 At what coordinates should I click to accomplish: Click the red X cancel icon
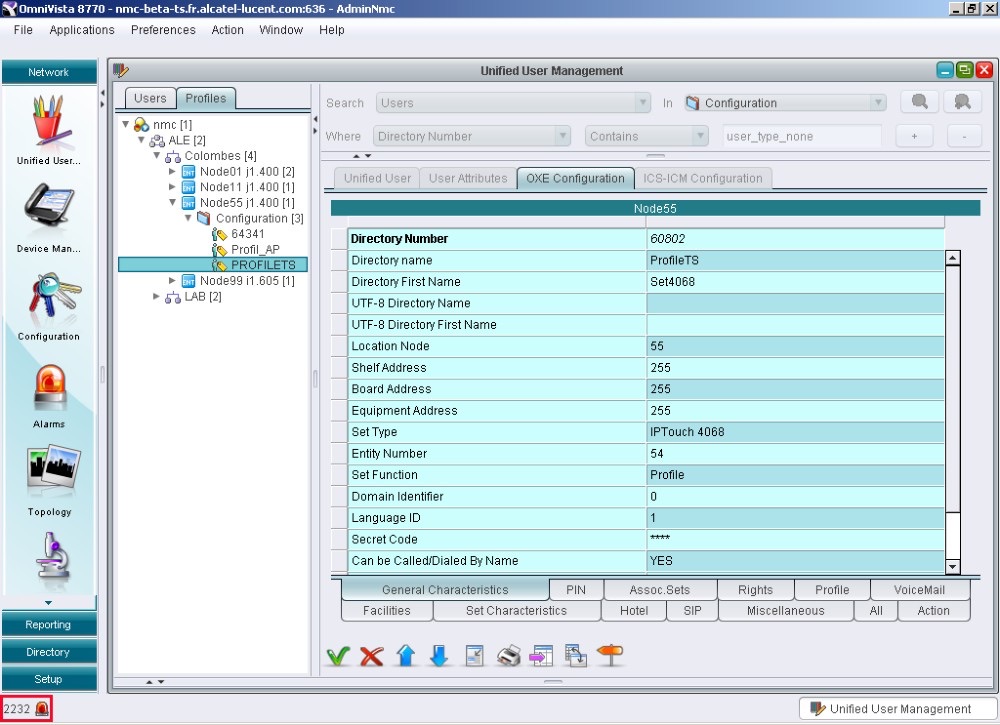(371, 655)
